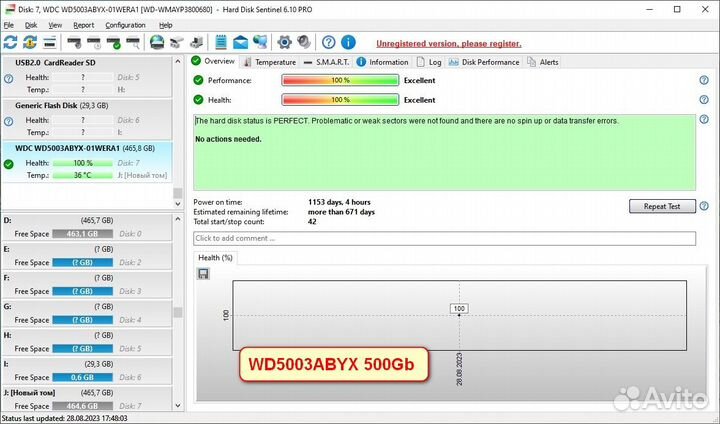Open the File menu
The height and width of the screenshot is (424, 720).
pos(9,25)
